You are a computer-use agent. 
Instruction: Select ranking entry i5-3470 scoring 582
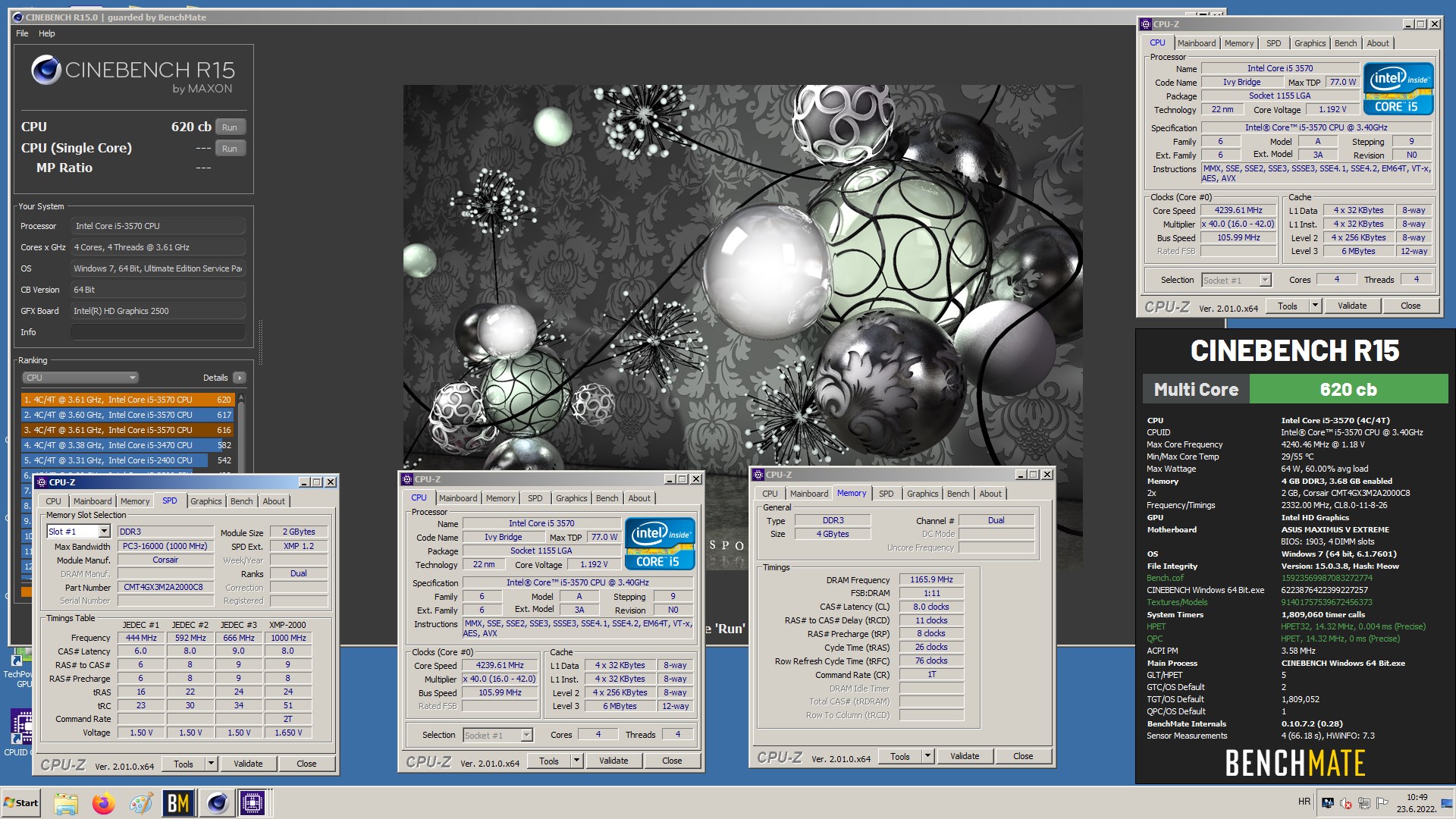pos(127,445)
